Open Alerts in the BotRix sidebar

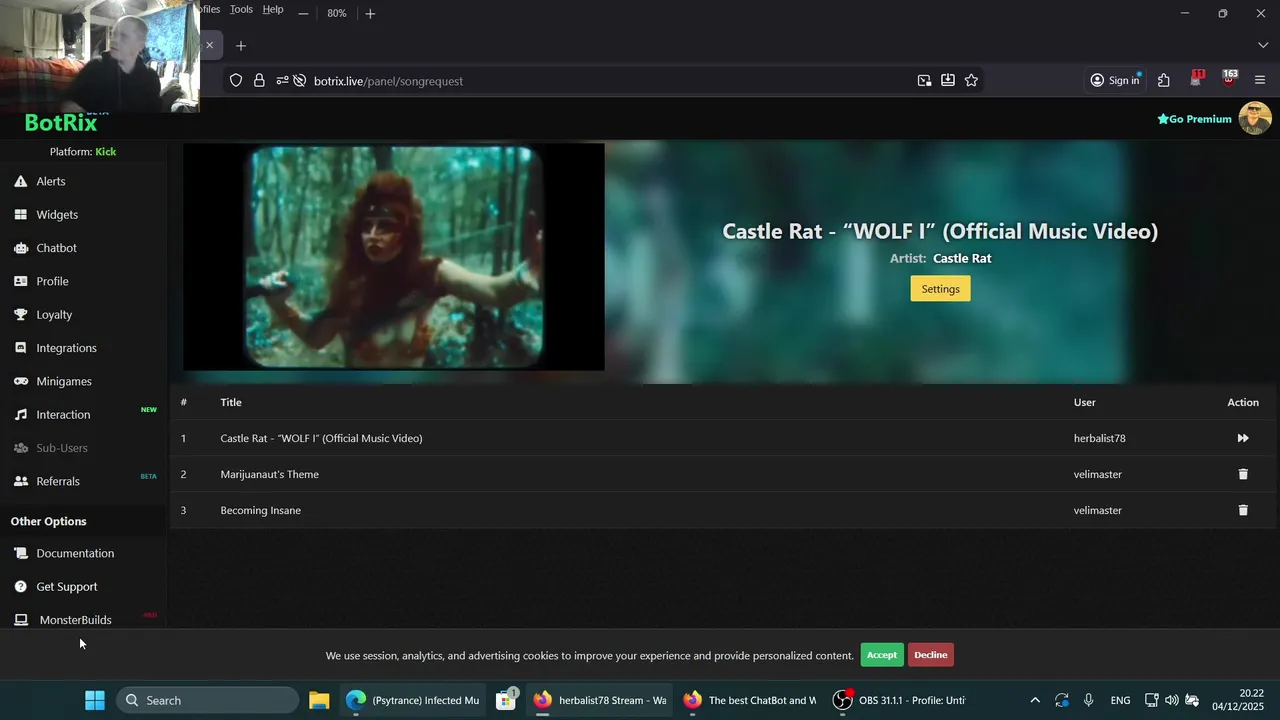50,181
